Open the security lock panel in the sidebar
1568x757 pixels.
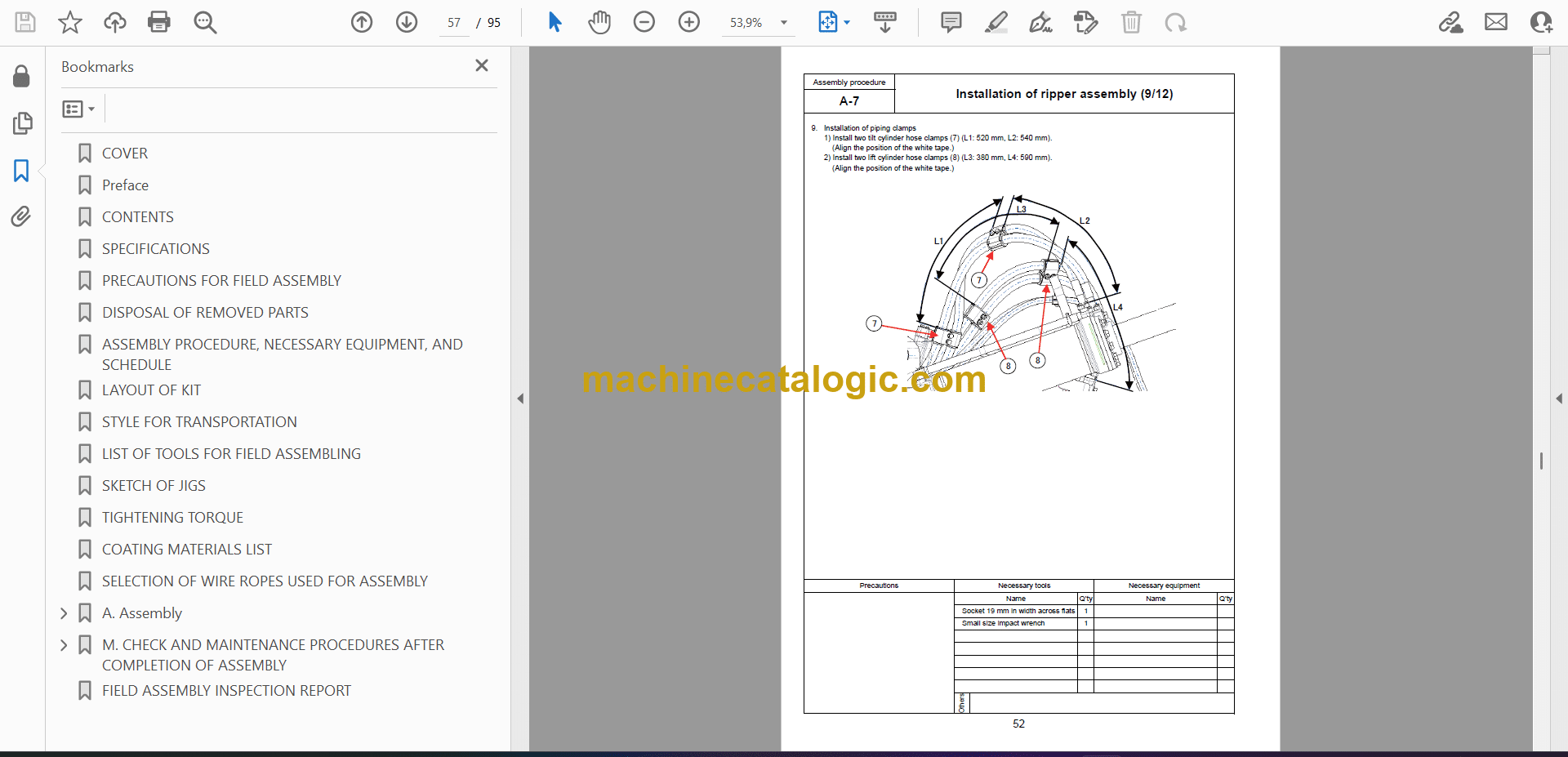[x=22, y=76]
